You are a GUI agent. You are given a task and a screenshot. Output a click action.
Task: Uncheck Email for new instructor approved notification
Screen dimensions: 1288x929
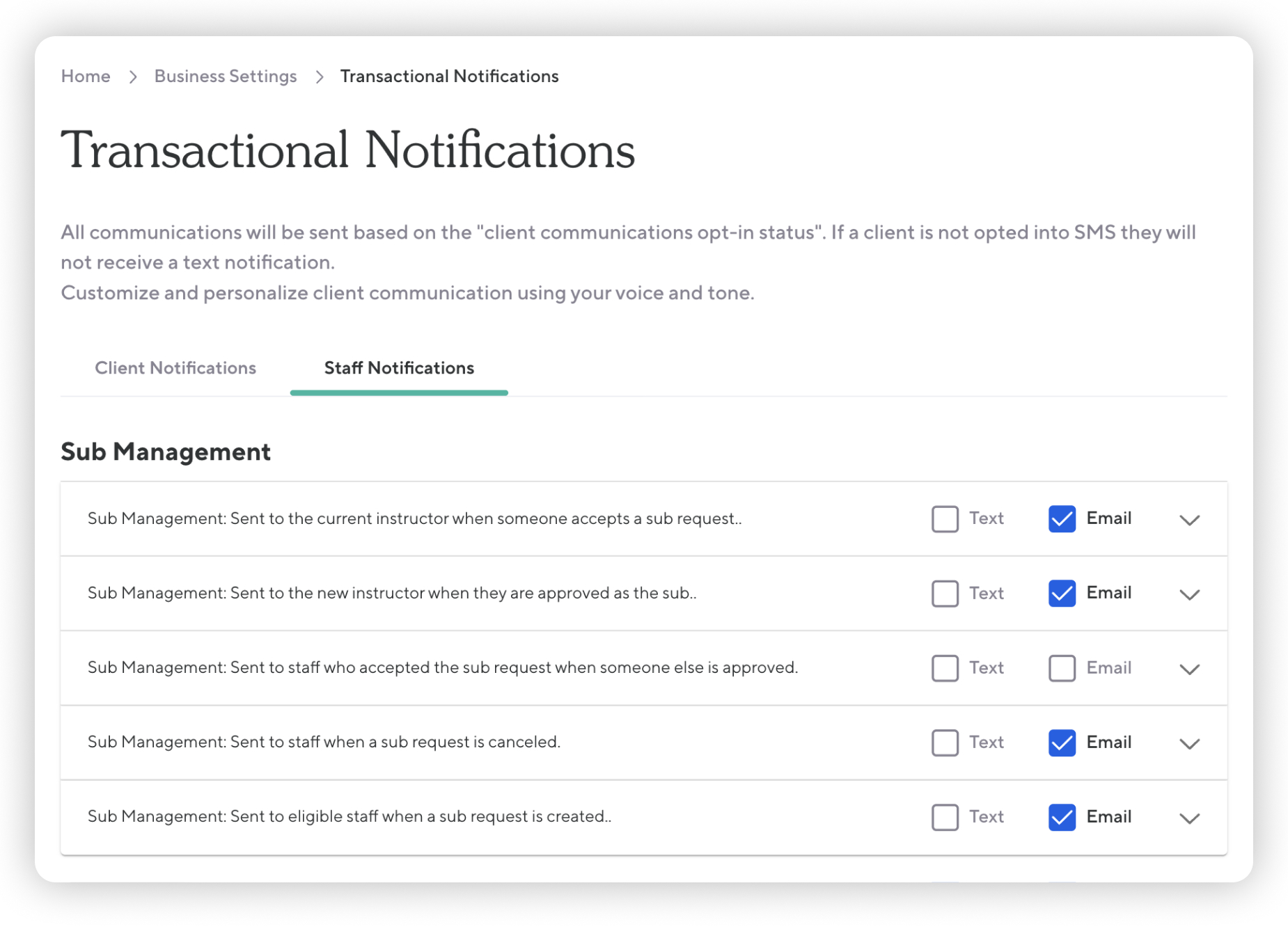click(1061, 594)
